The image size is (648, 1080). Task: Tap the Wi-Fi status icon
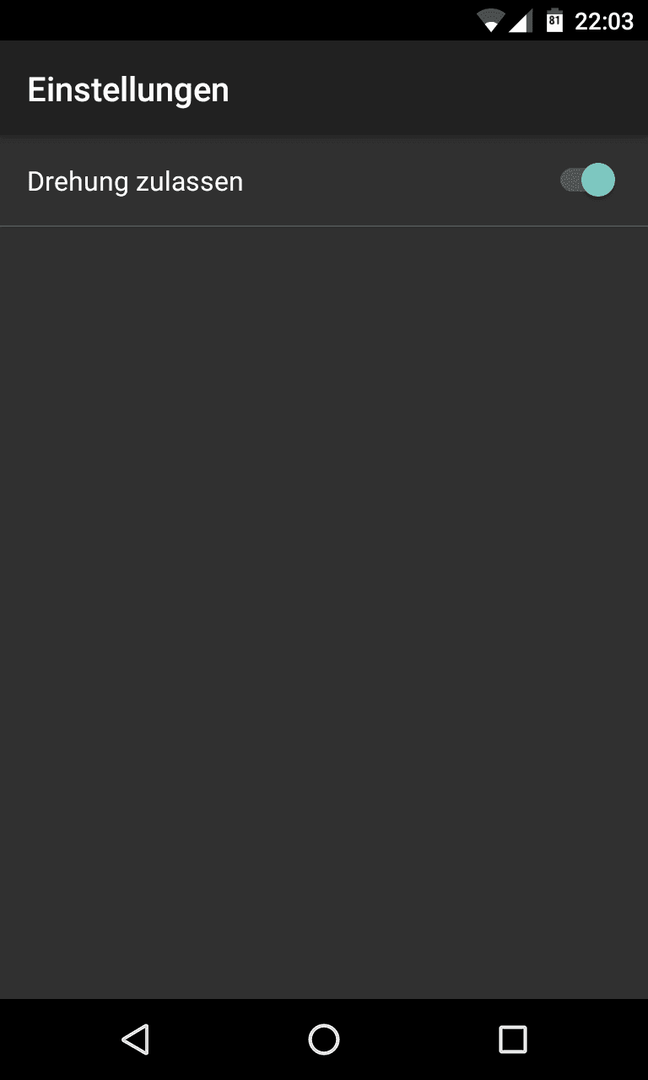coord(491,21)
